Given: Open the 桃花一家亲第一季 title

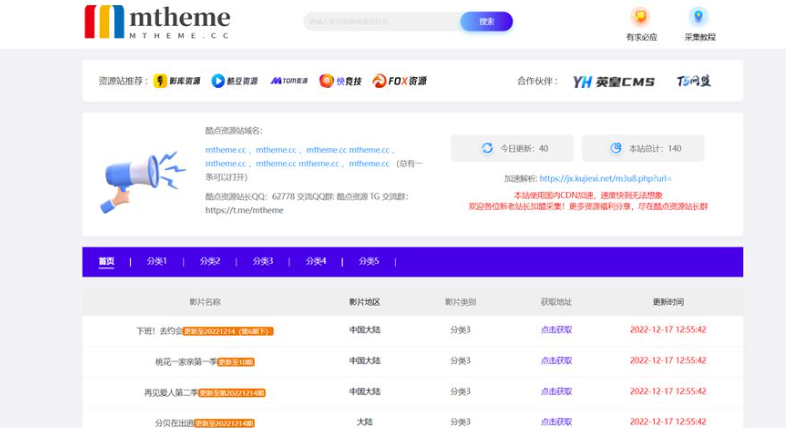Looking at the screenshot, I should coord(185,362).
